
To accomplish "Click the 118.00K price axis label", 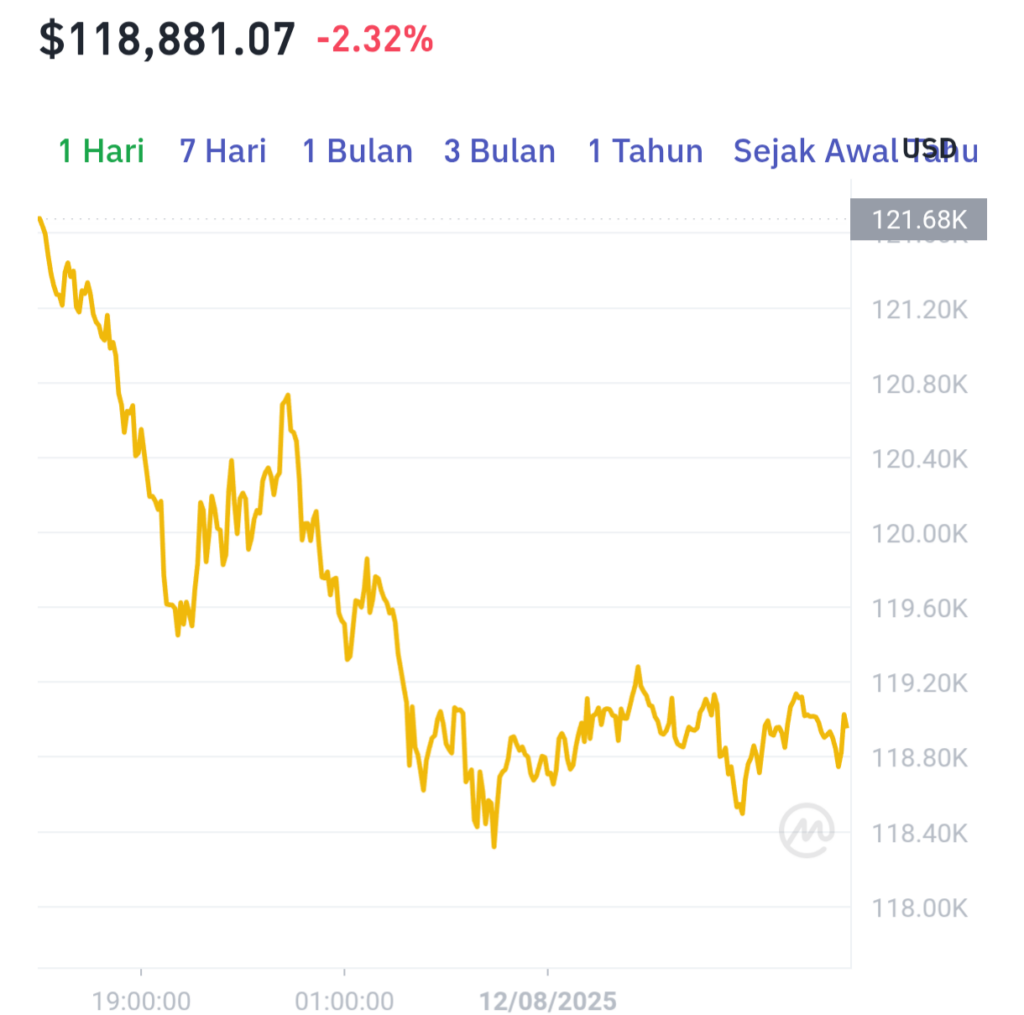I will coord(920,908).
